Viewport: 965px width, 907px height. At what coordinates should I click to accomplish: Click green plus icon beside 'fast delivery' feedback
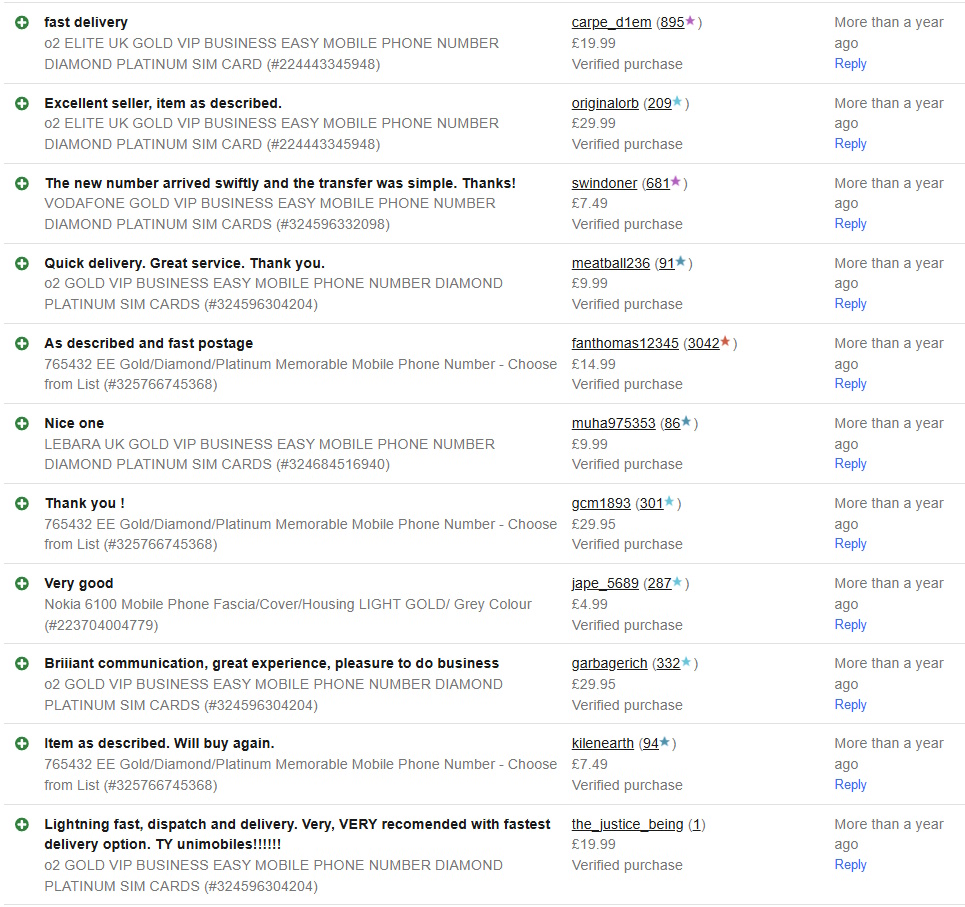coord(22,22)
